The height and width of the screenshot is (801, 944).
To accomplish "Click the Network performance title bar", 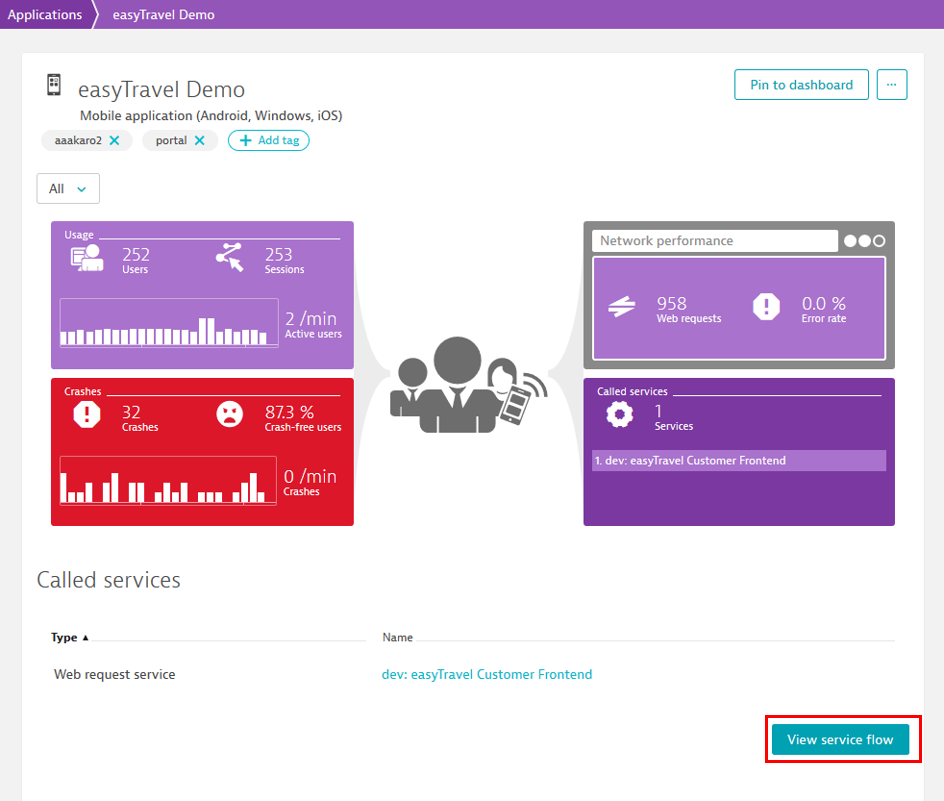I will (715, 241).
